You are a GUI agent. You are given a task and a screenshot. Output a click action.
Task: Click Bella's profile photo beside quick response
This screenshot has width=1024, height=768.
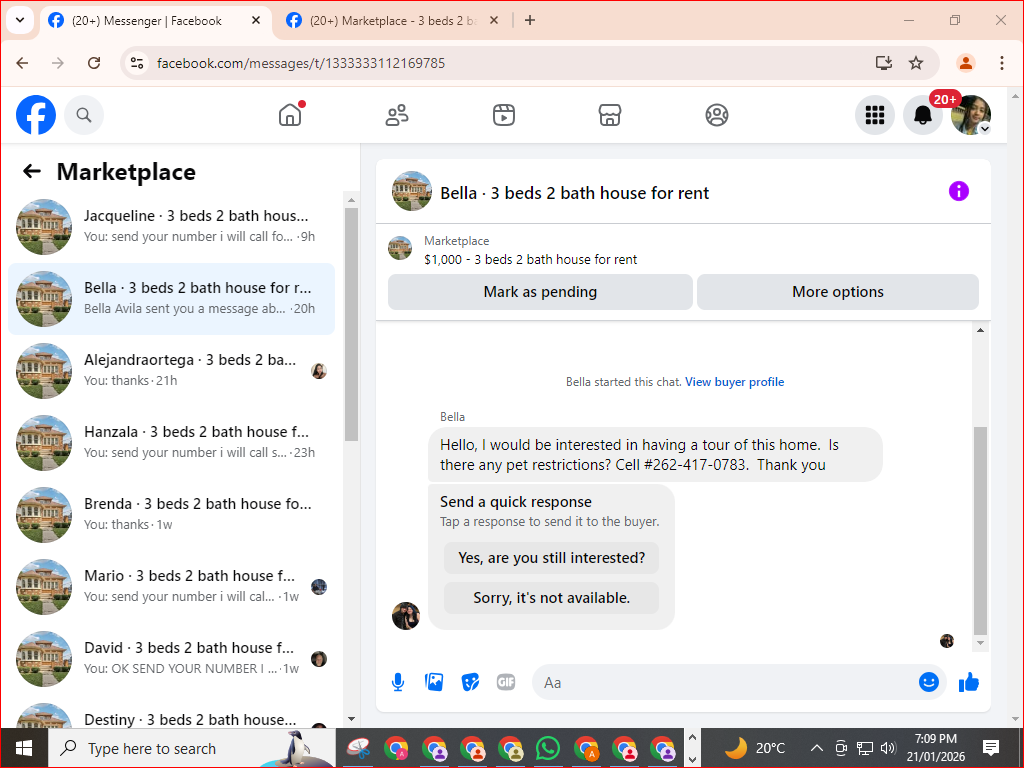tap(406, 616)
